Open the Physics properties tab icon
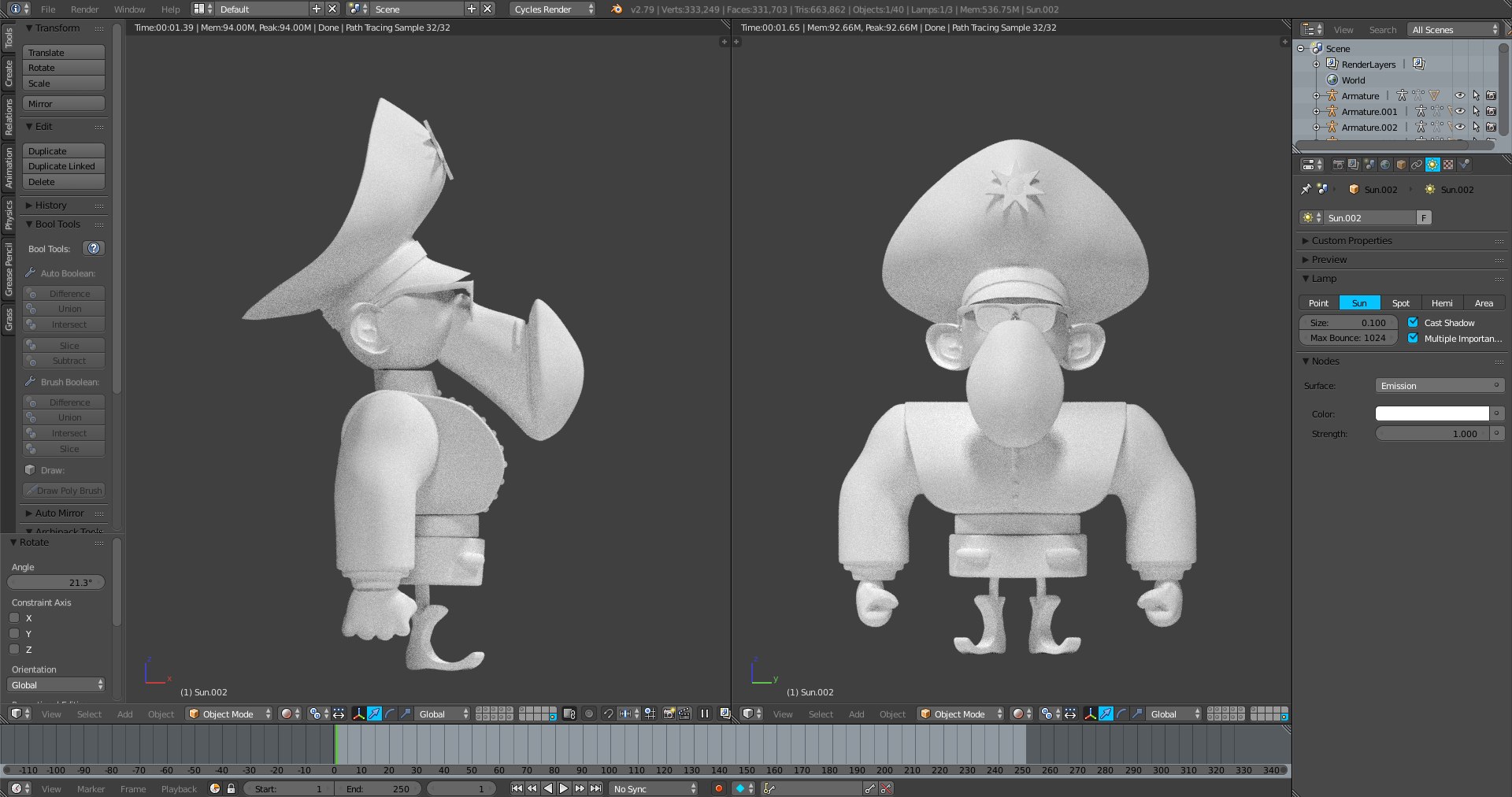 tap(1464, 165)
